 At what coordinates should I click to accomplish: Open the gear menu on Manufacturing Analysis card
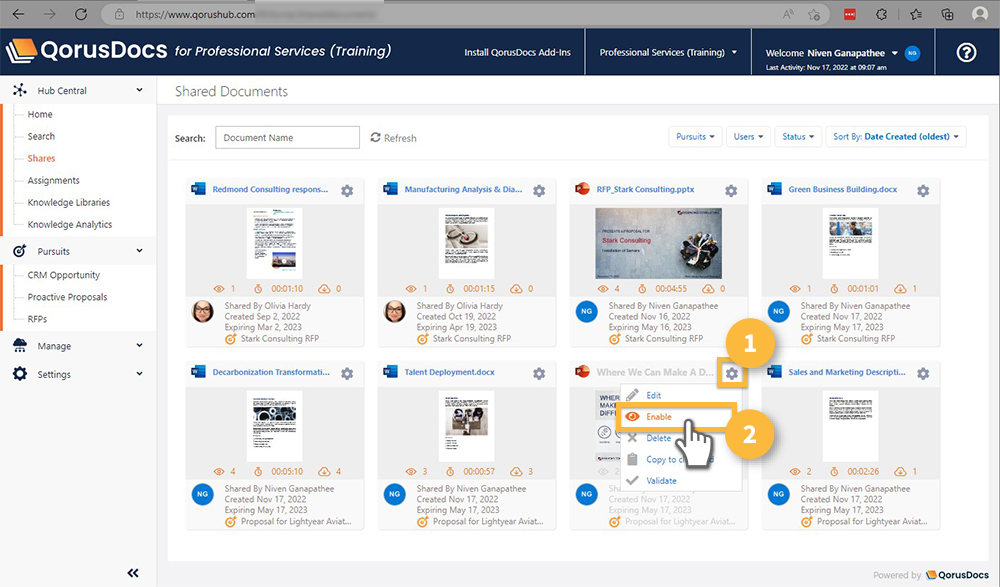[539, 191]
